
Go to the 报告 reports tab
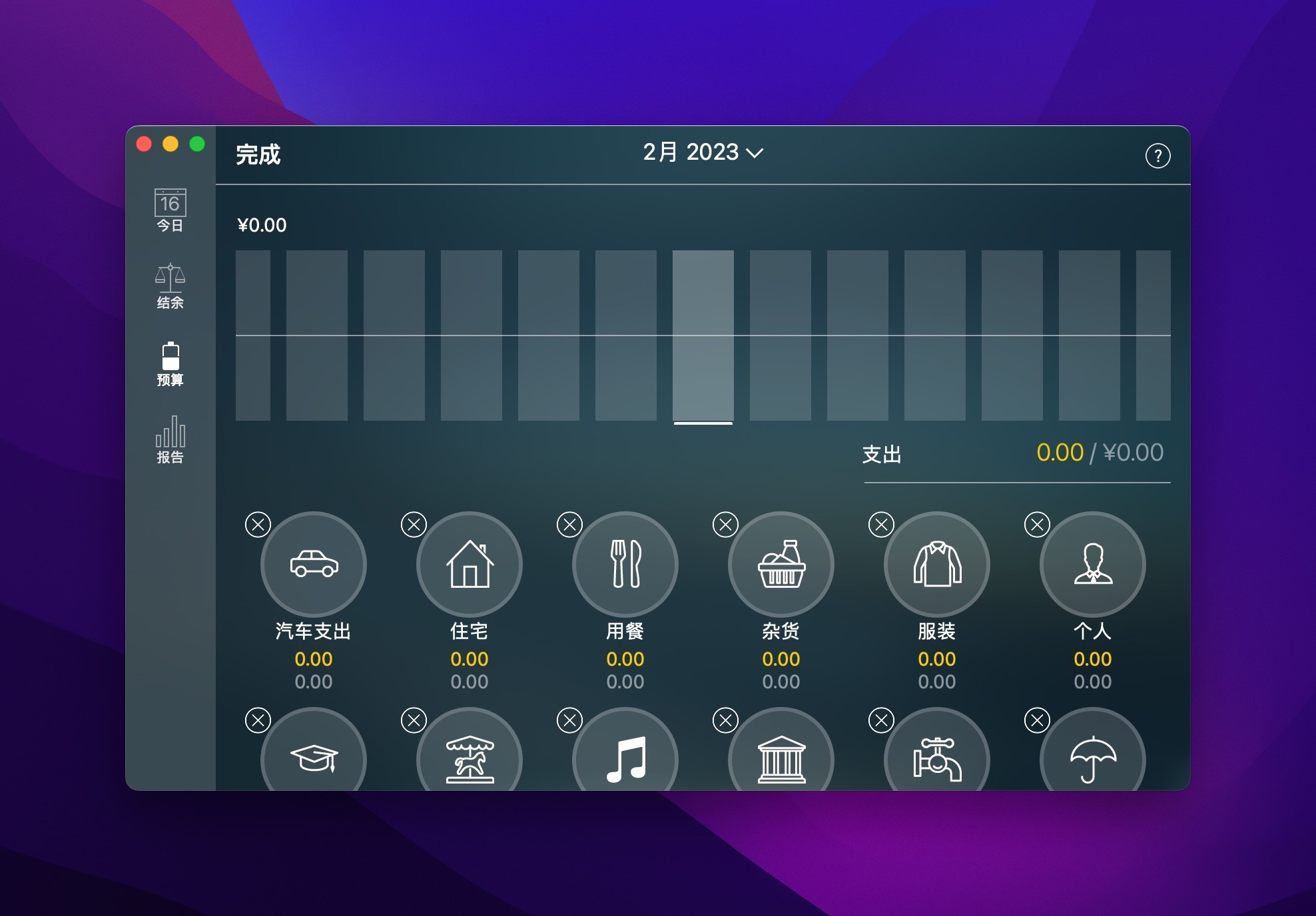[x=170, y=440]
